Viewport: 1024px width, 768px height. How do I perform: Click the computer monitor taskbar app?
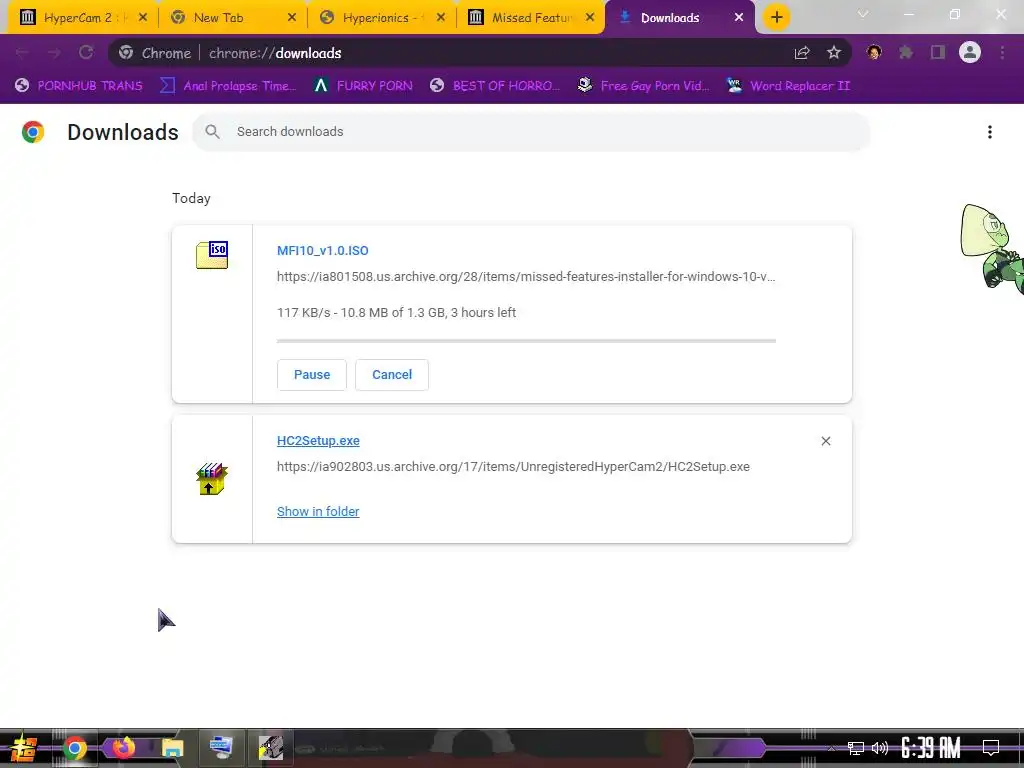(x=221, y=748)
